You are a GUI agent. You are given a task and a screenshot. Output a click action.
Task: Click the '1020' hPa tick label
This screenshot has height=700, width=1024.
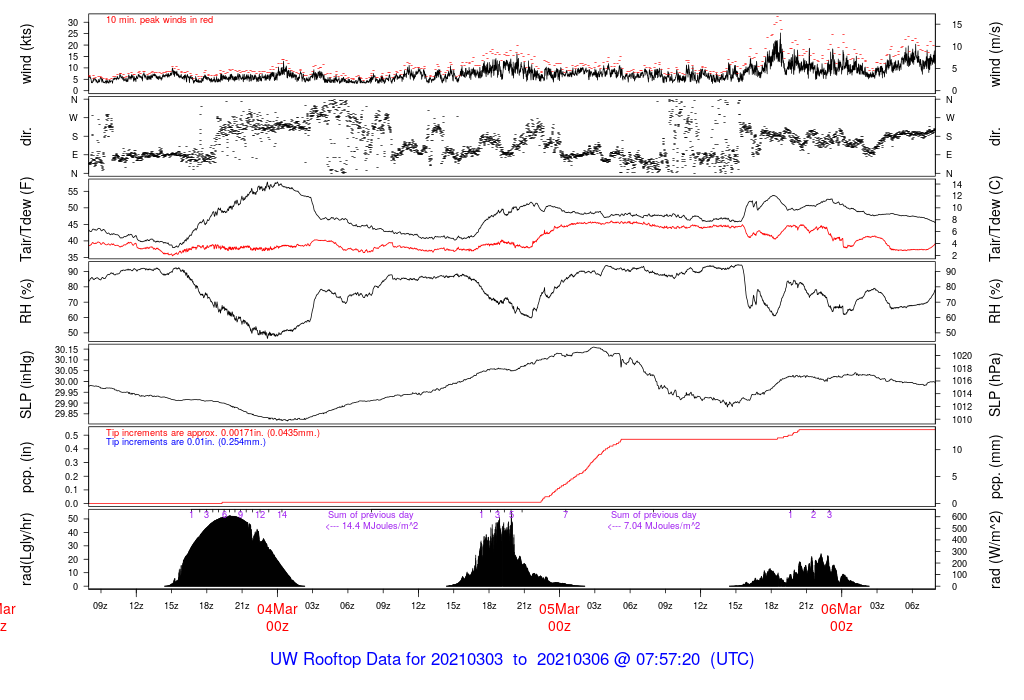(x=962, y=356)
